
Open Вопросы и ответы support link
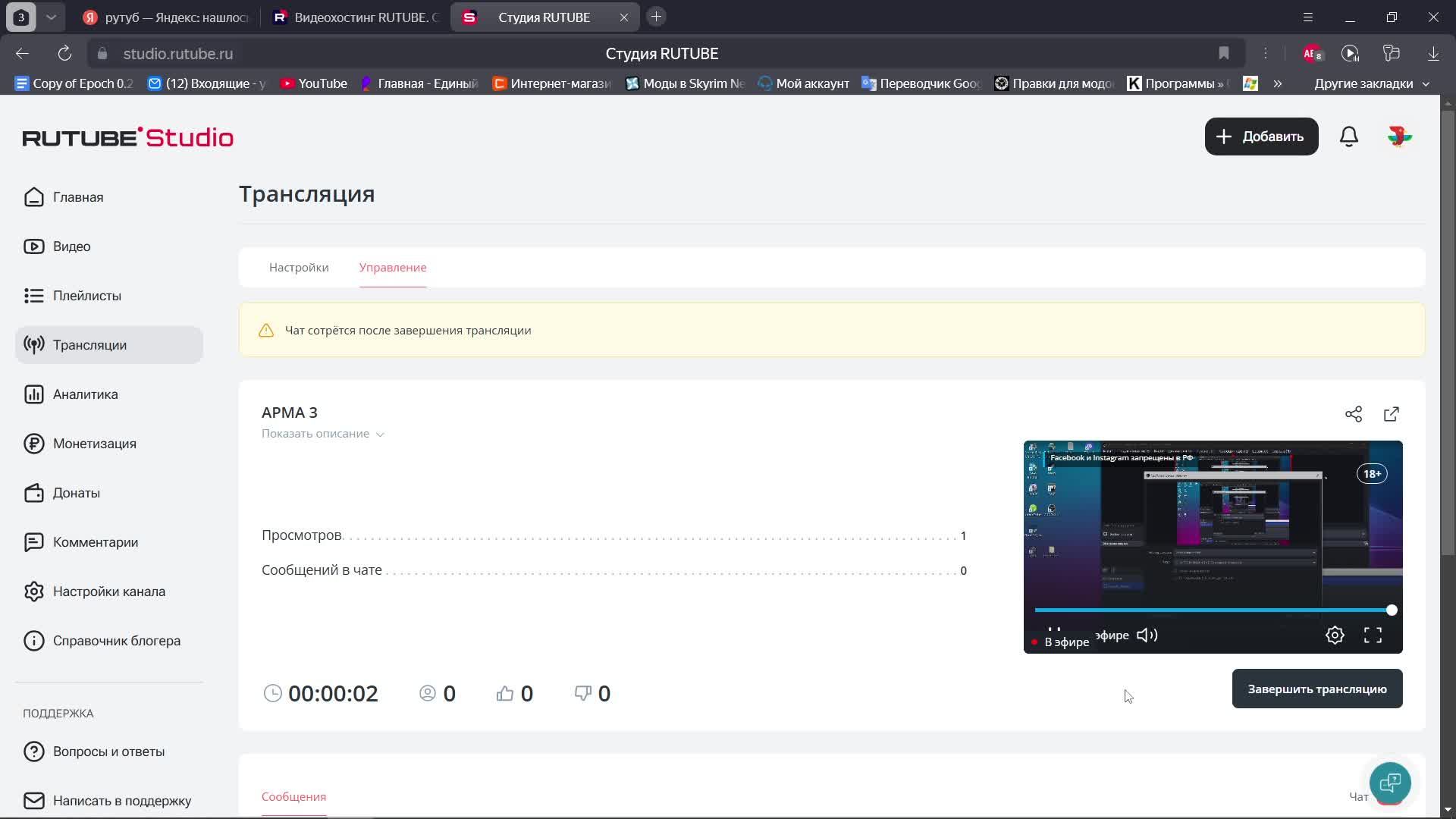(x=108, y=752)
